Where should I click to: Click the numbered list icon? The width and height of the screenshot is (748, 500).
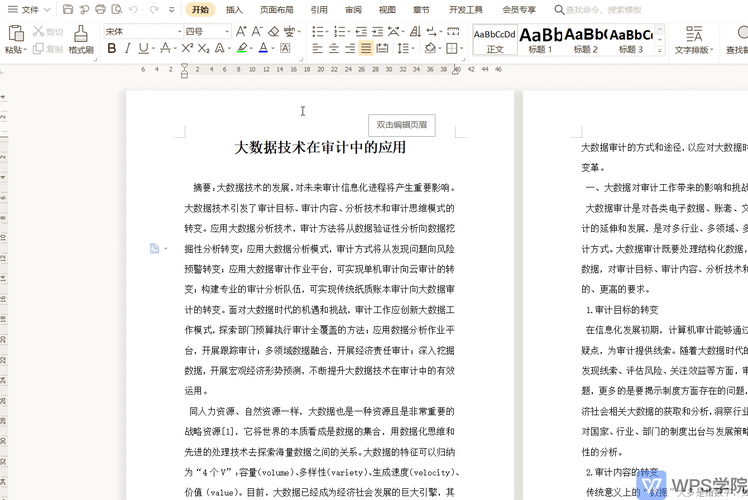[x=339, y=31]
